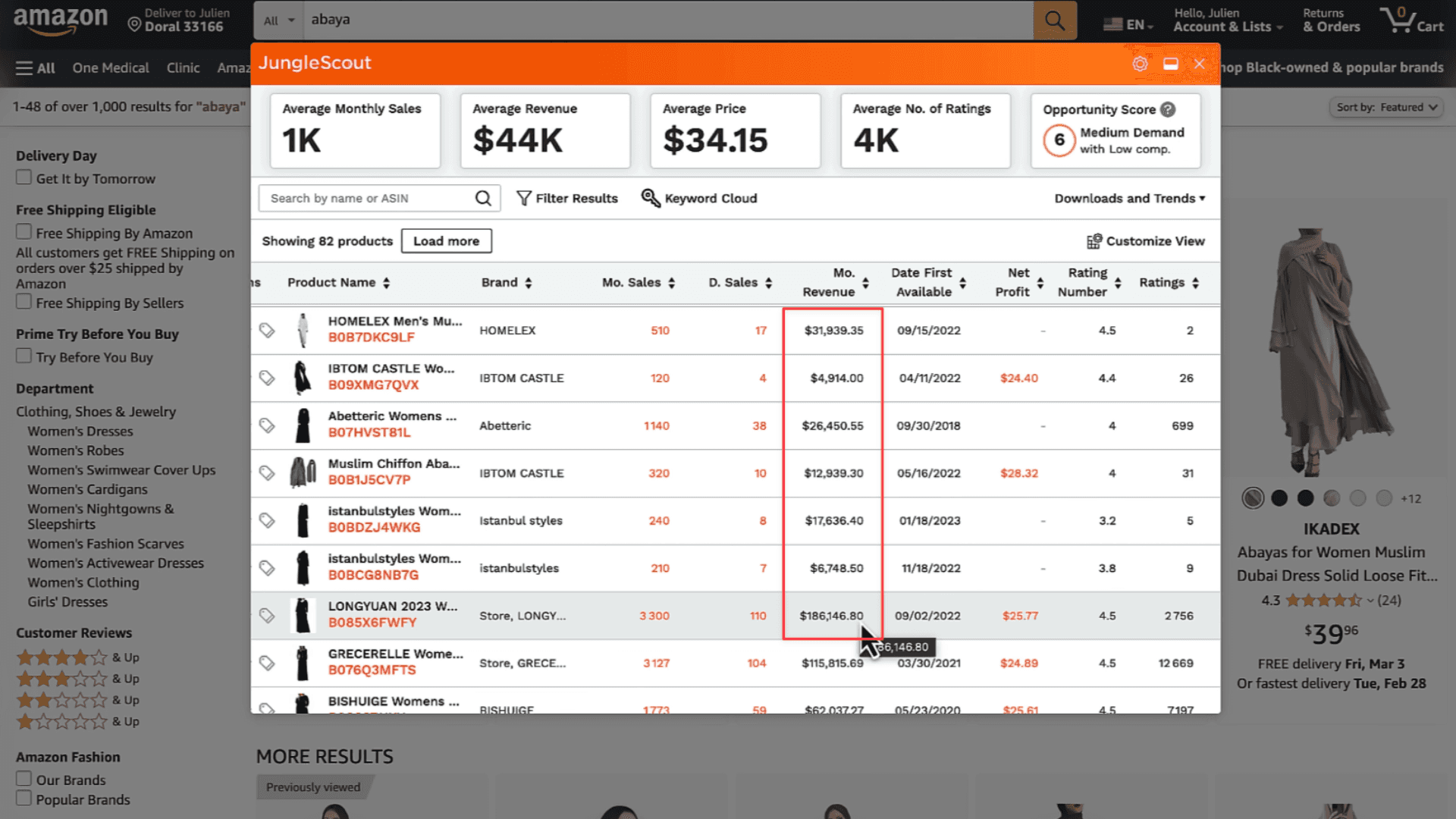This screenshot has height=819, width=1456.
Task: Open the Amazon cart icon
Action: tap(1411, 20)
